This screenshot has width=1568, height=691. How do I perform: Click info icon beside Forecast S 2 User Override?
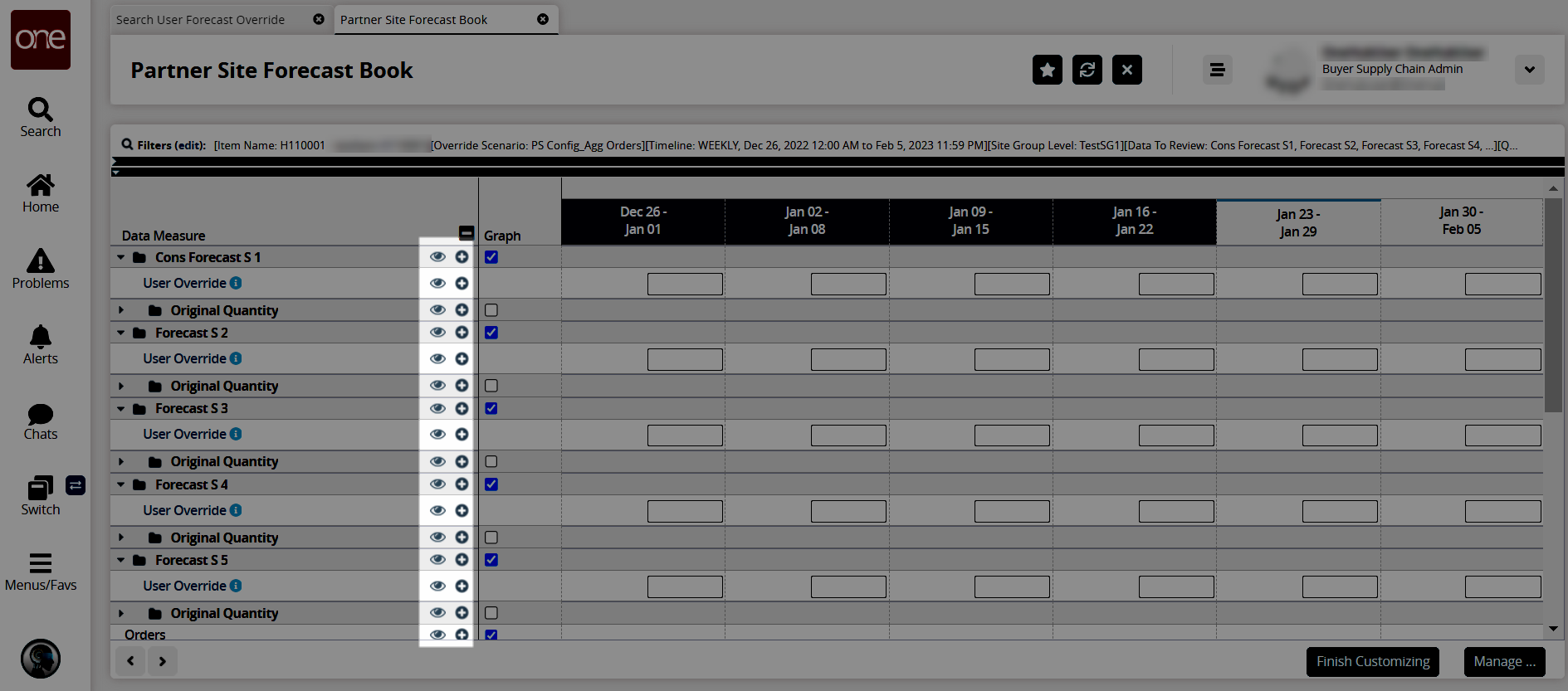click(x=236, y=358)
